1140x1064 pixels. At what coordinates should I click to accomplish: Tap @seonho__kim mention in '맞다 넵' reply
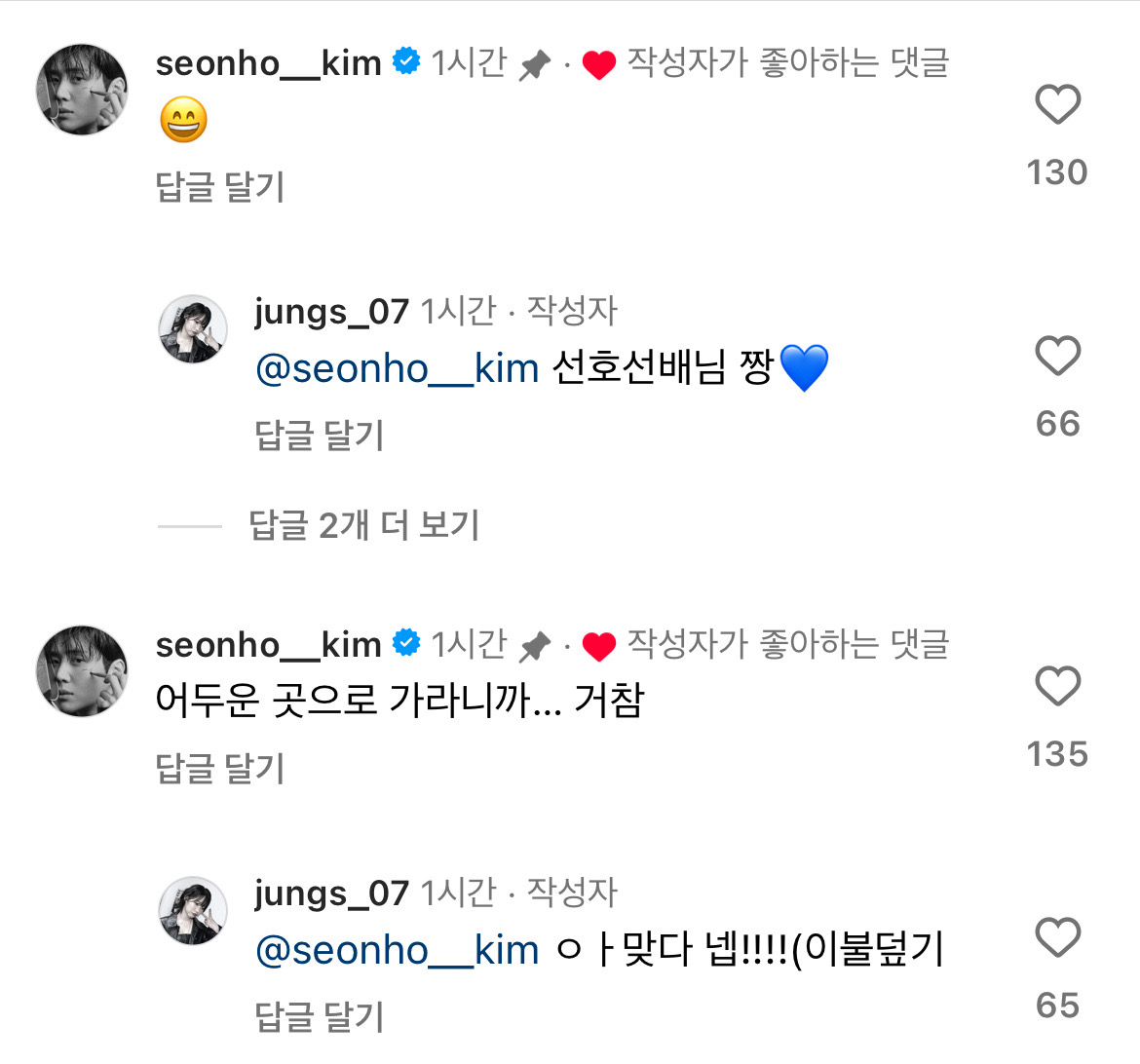click(x=397, y=950)
